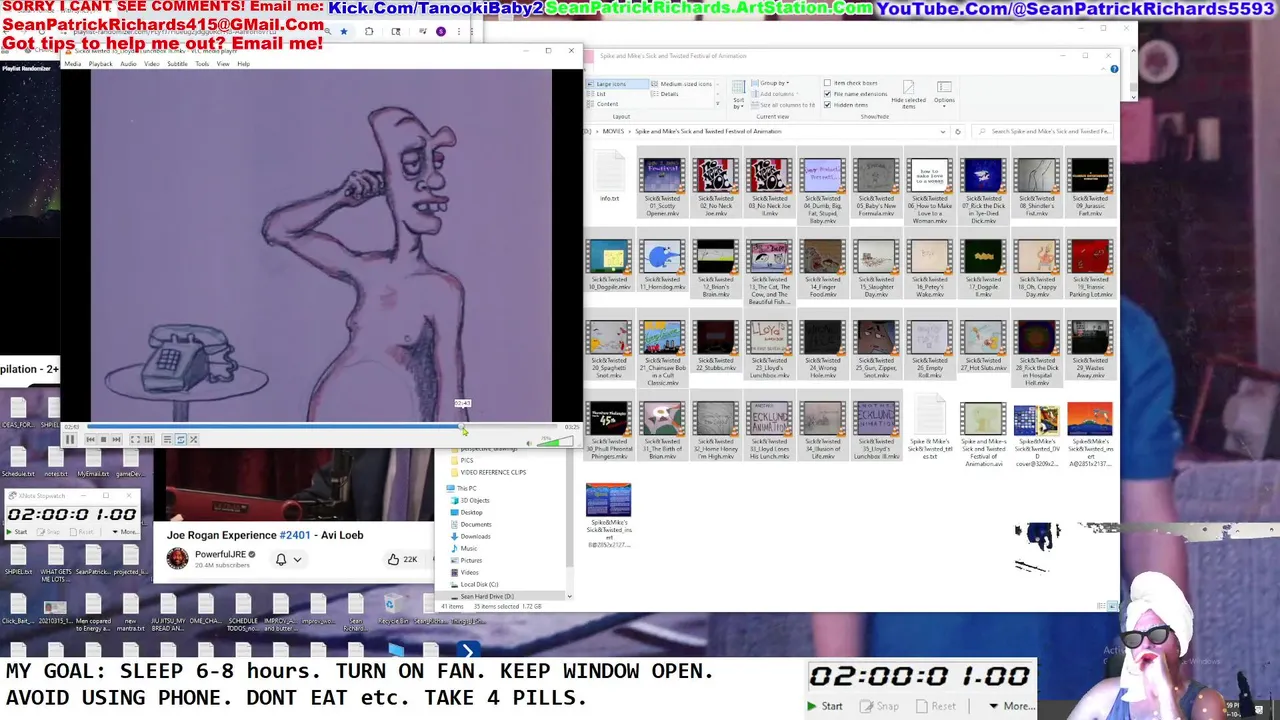The height and width of the screenshot is (720, 1280).
Task: Toggle VLC loop mode button
Action: [x=180, y=439]
